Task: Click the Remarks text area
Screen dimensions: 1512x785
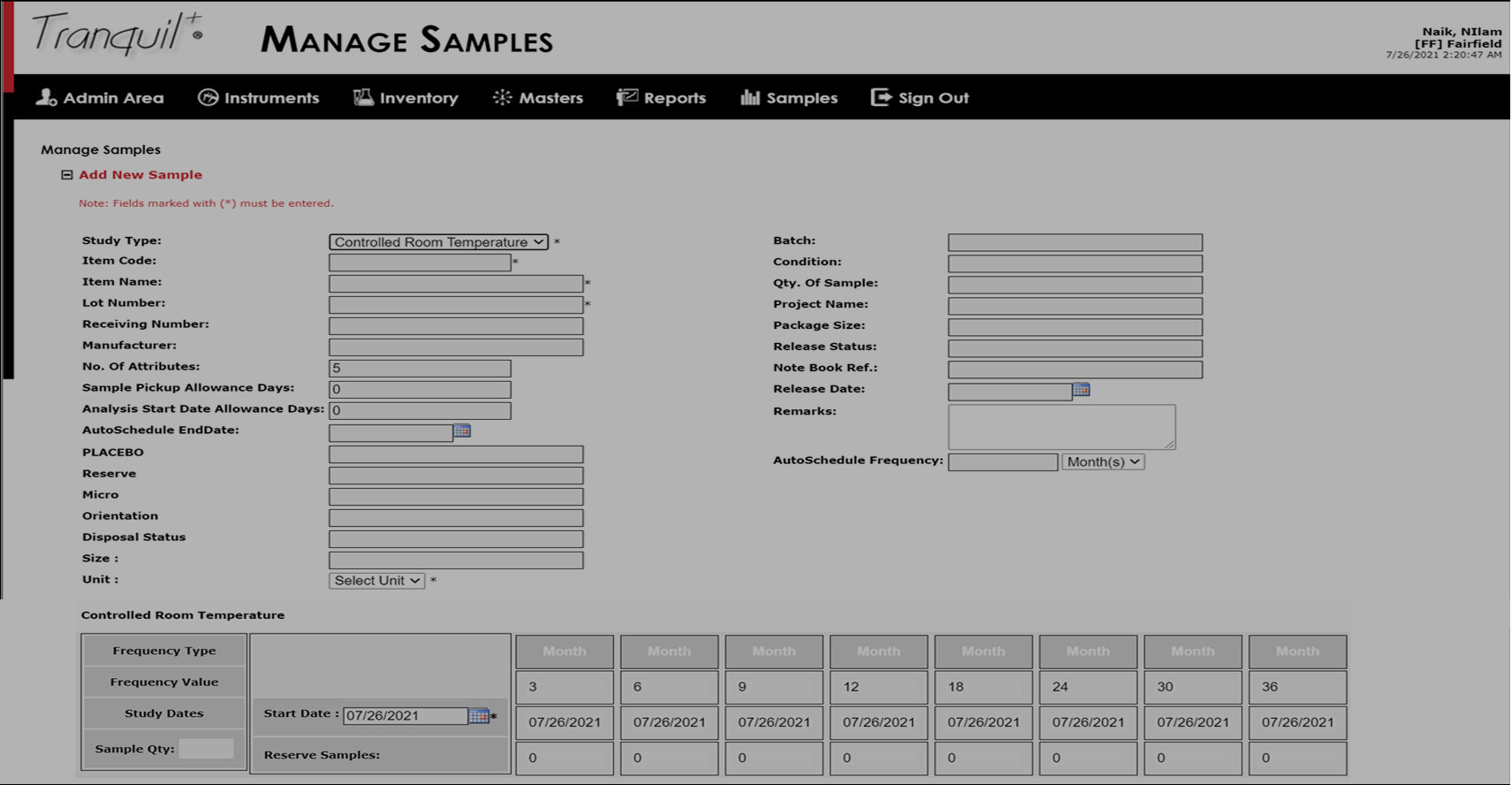Action: click(x=1060, y=427)
